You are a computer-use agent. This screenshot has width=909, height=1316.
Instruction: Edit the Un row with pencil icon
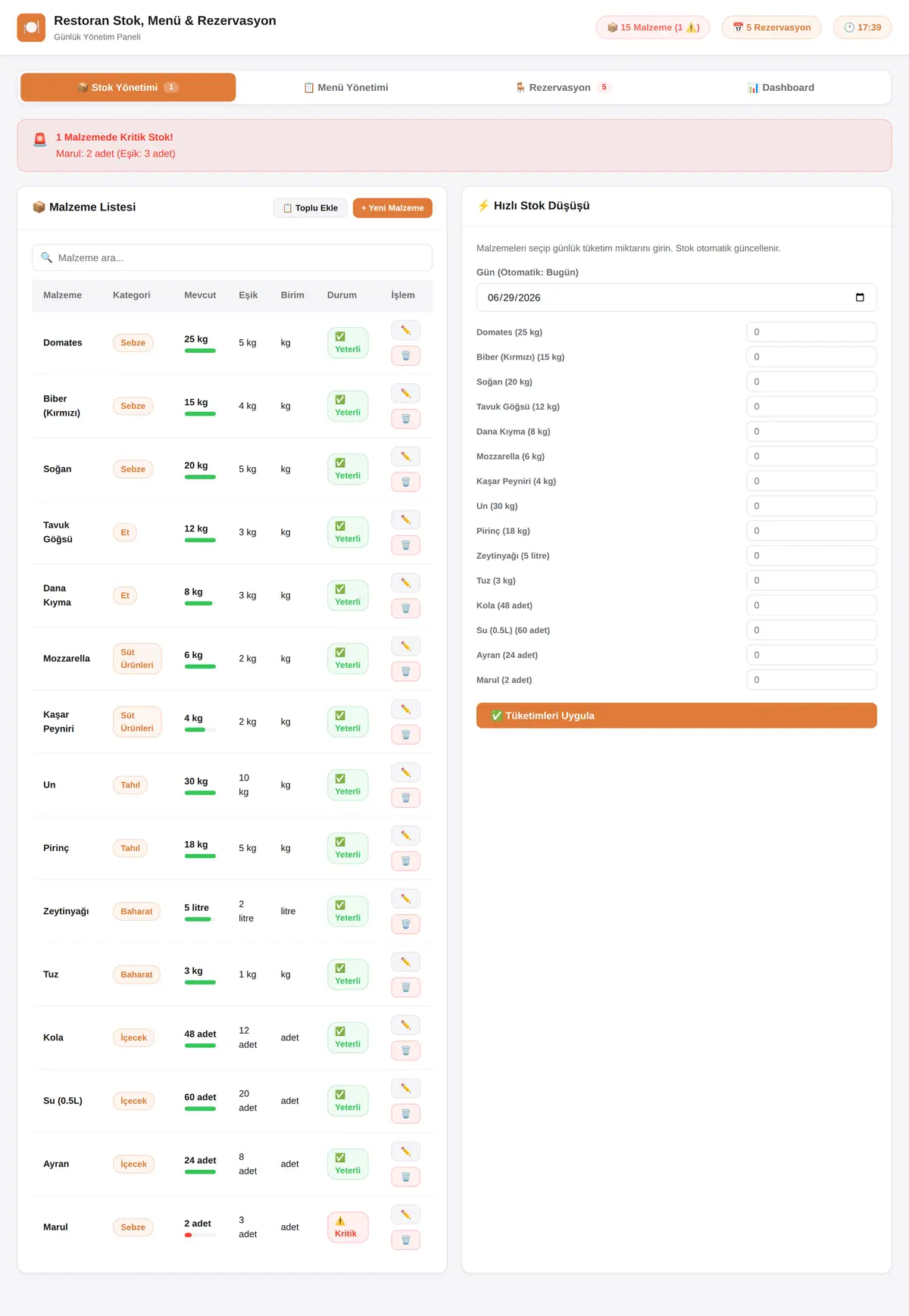point(405,772)
